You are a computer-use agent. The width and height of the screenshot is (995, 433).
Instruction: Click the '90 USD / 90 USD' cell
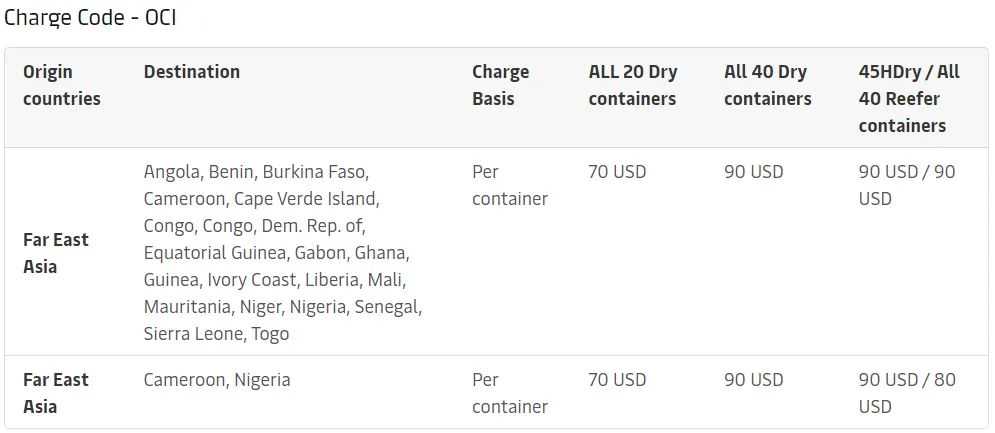(x=907, y=185)
